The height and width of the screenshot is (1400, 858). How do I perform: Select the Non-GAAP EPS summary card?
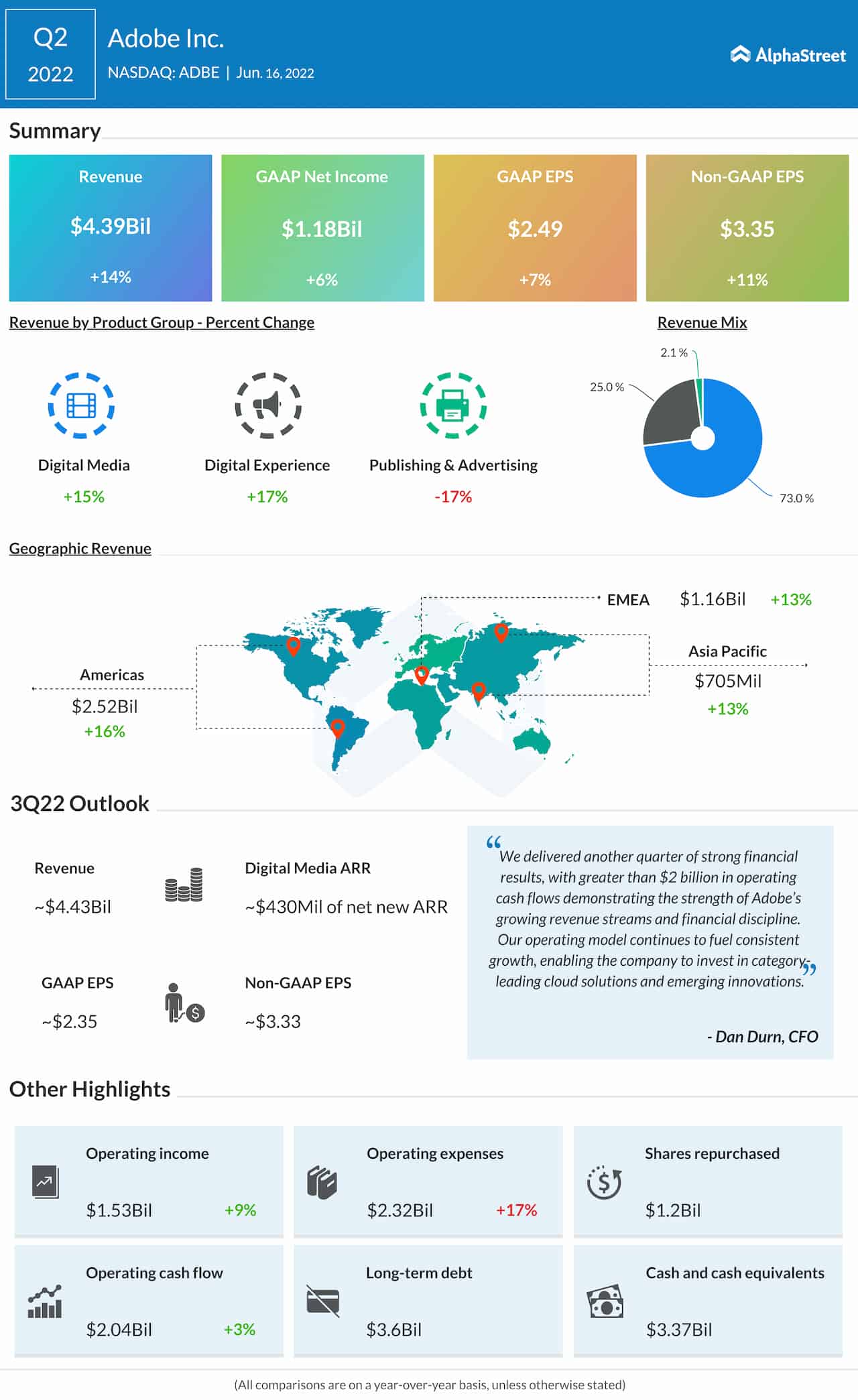coord(747,228)
